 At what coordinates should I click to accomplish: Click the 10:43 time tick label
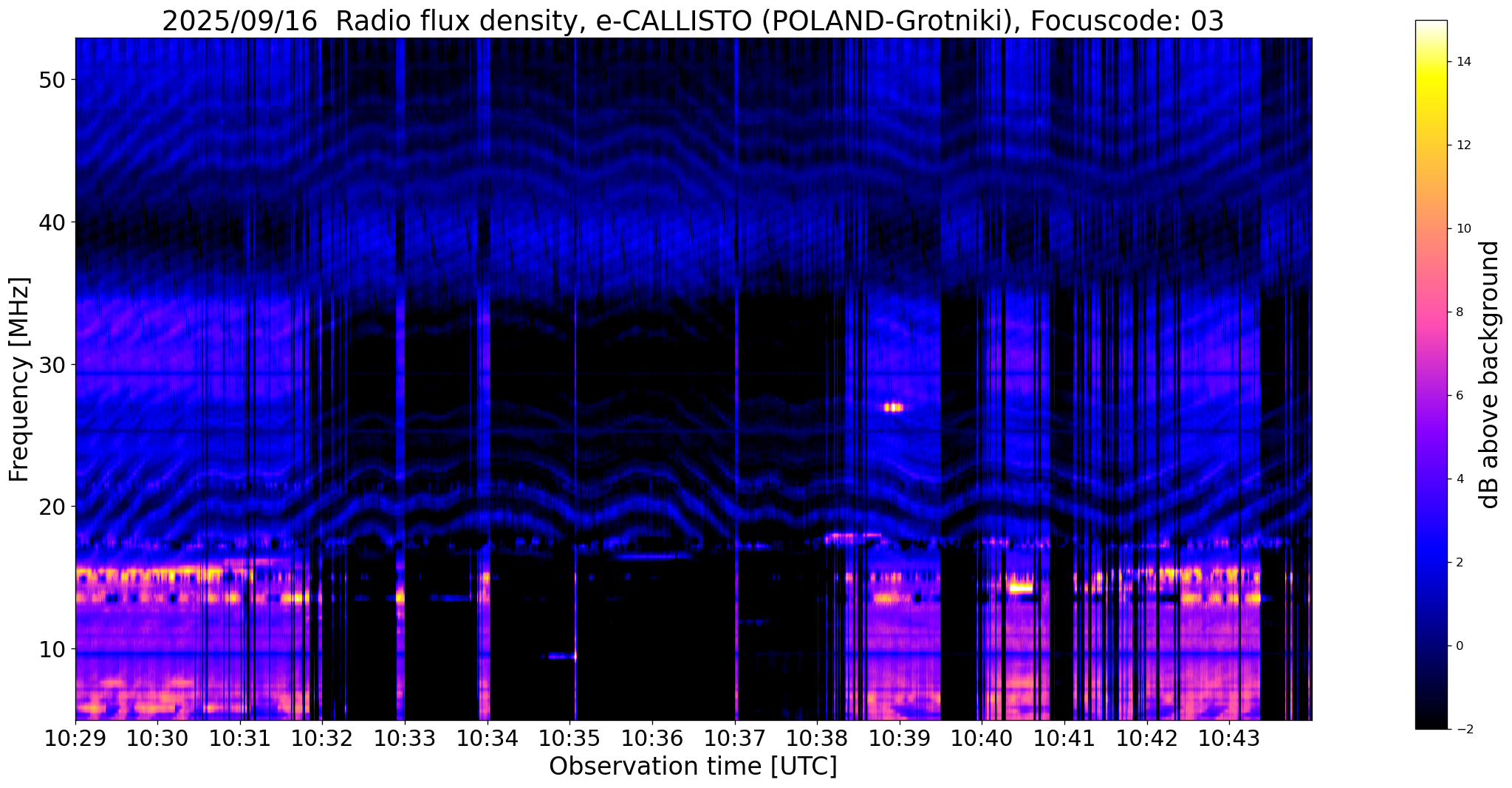pyautogui.click(x=1229, y=737)
